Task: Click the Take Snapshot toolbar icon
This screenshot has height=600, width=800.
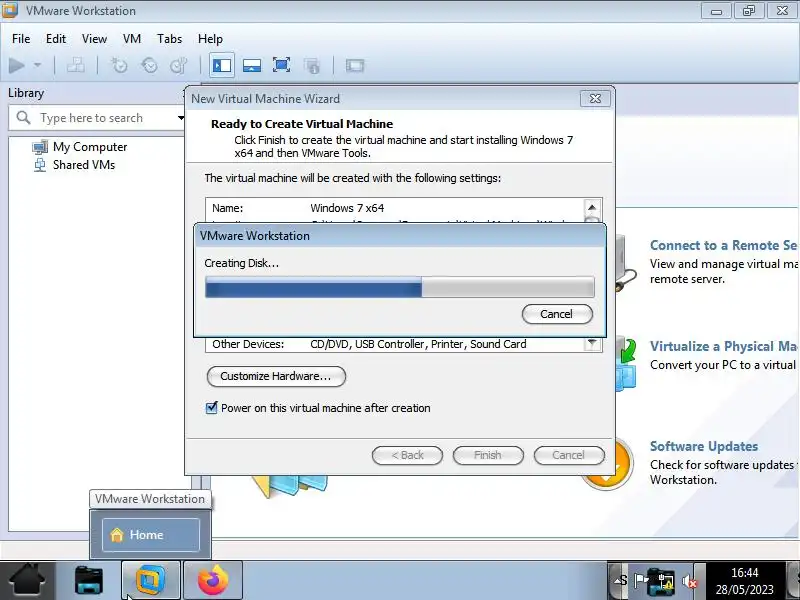Action: coord(119,65)
